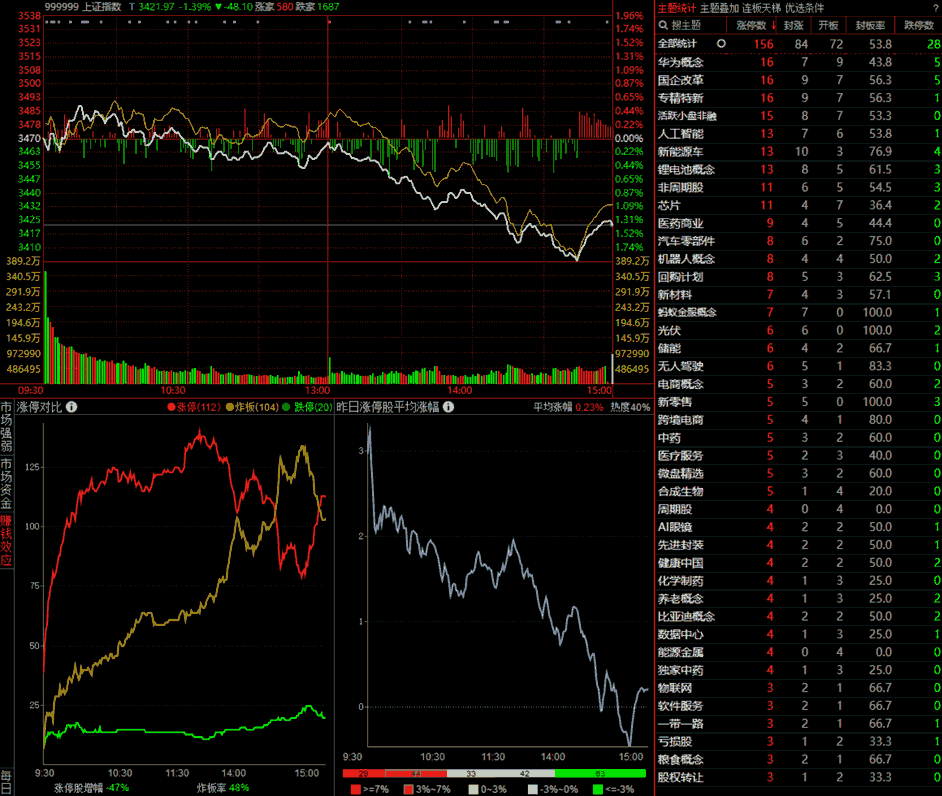Sort the table by 涨停数 column
Screen dimensions: 942x796
click(751, 25)
